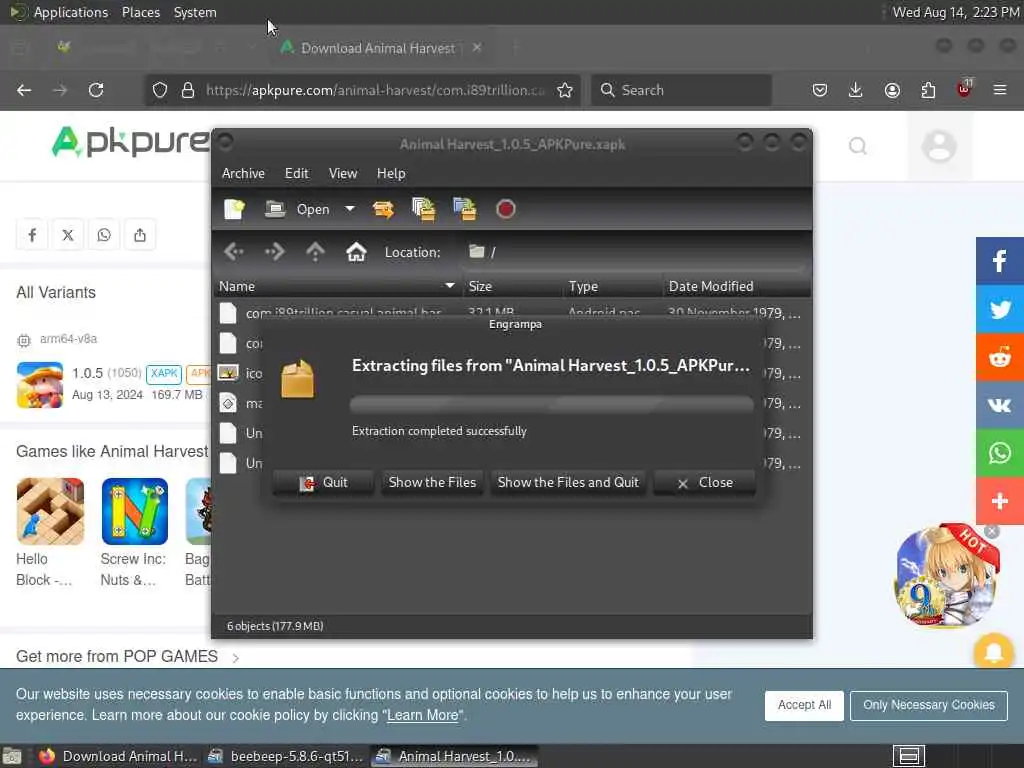Screen dimensions: 1024x768
Task: Go back in Firefox browser
Action: click(24, 90)
